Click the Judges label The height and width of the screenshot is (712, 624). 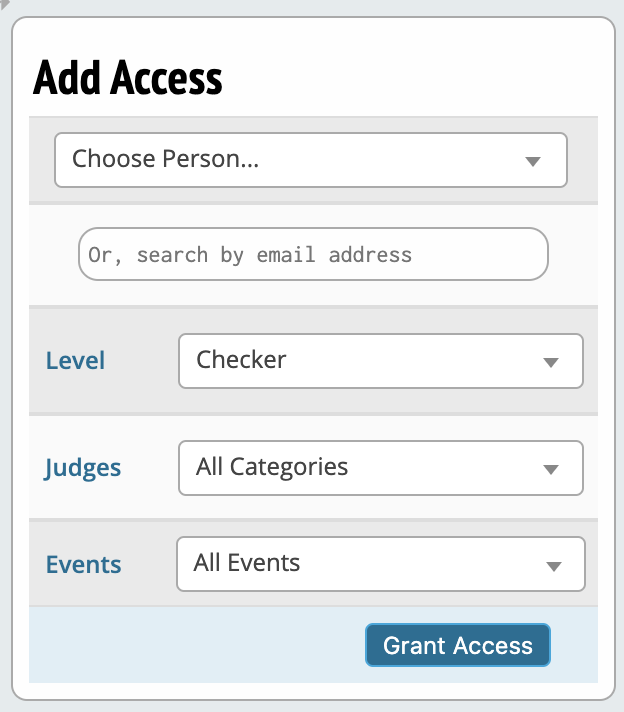click(x=83, y=468)
